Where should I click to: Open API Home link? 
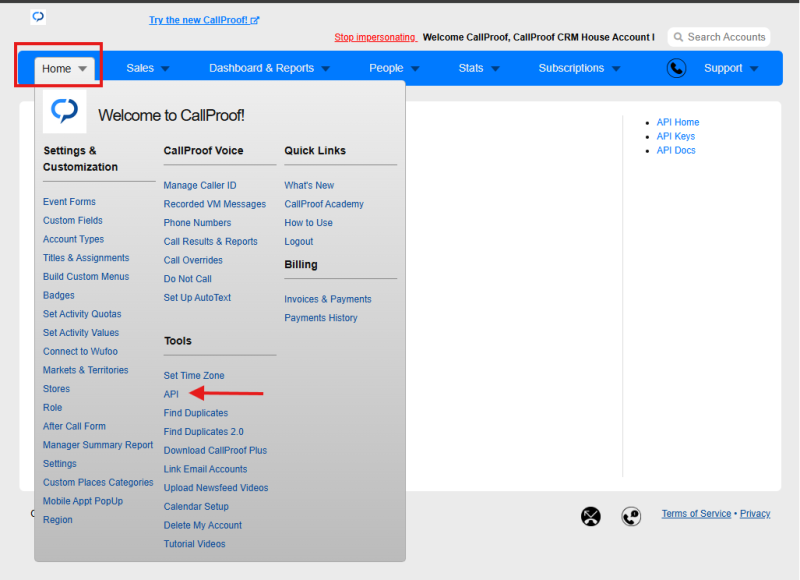(x=678, y=122)
